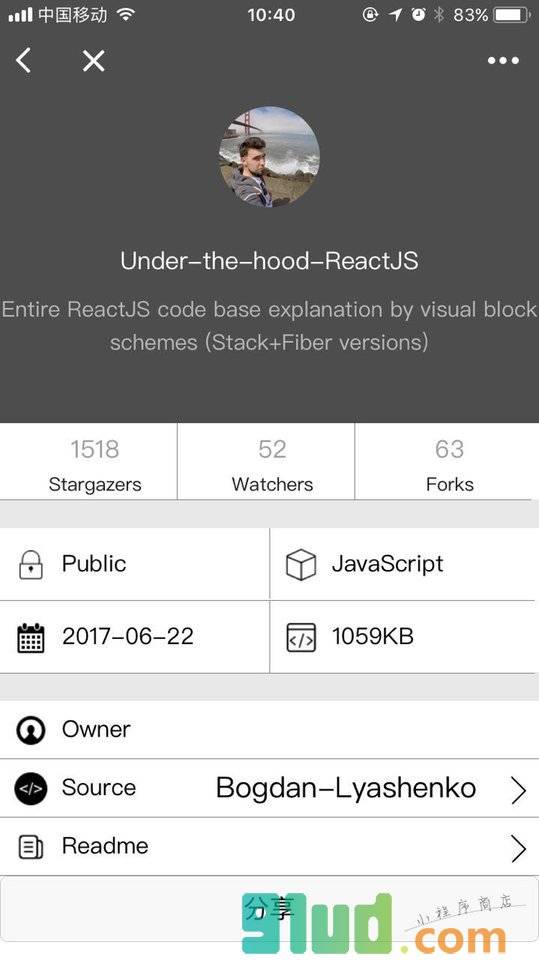Tap the back arrow icon
539x960 pixels.
tap(23, 61)
